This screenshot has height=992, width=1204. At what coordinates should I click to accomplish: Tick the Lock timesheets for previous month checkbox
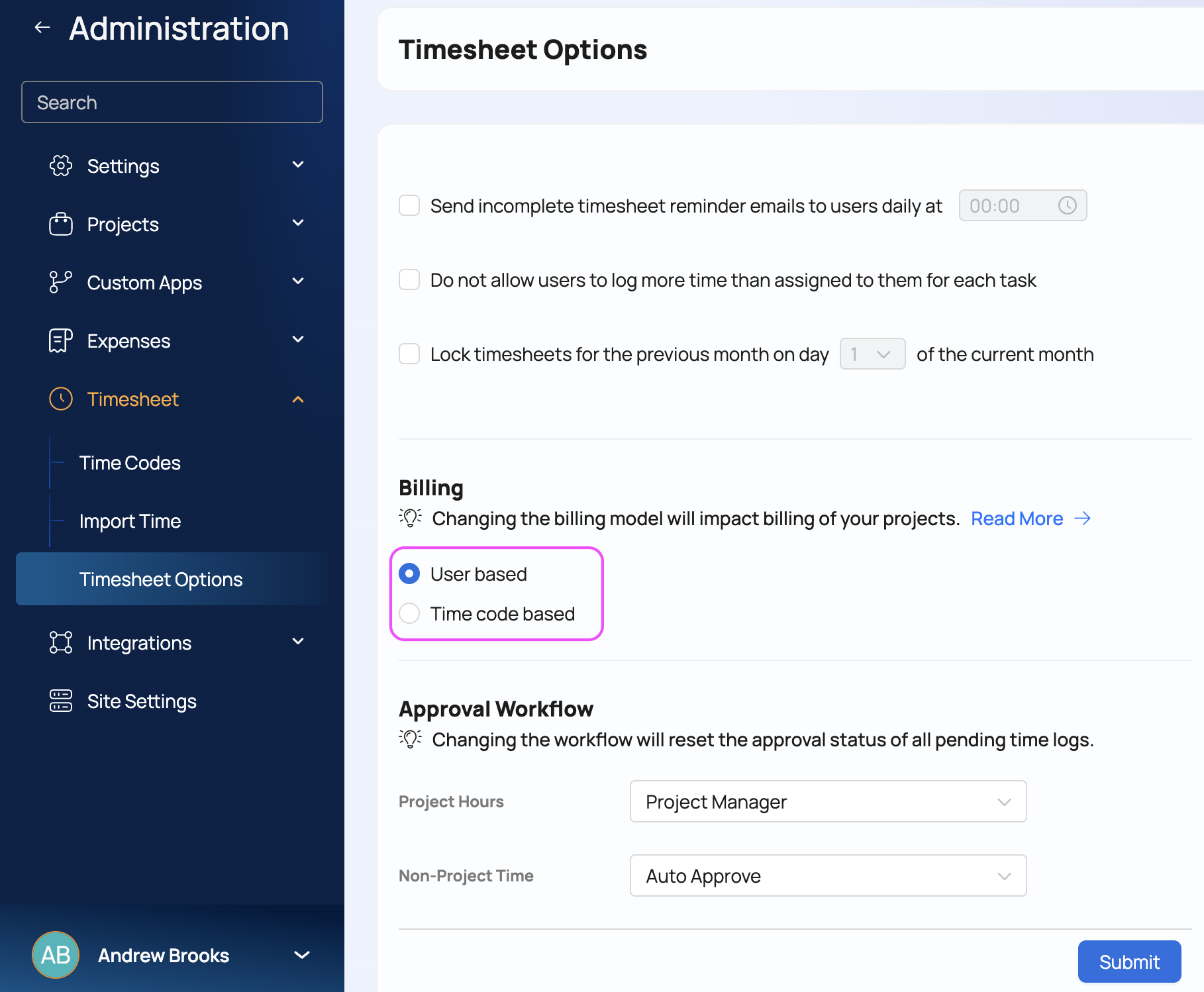[x=409, y=354]
